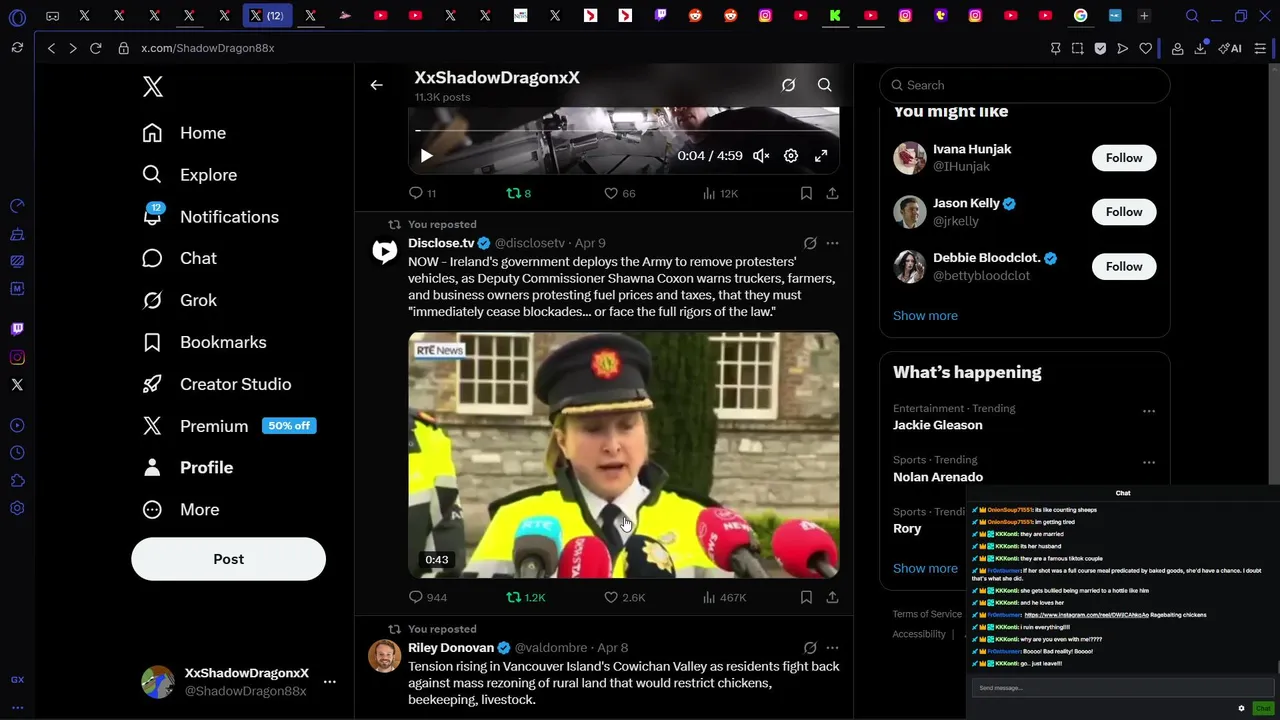Go back using profile header arrow
Screen dimensions: 1280x720
376,85
